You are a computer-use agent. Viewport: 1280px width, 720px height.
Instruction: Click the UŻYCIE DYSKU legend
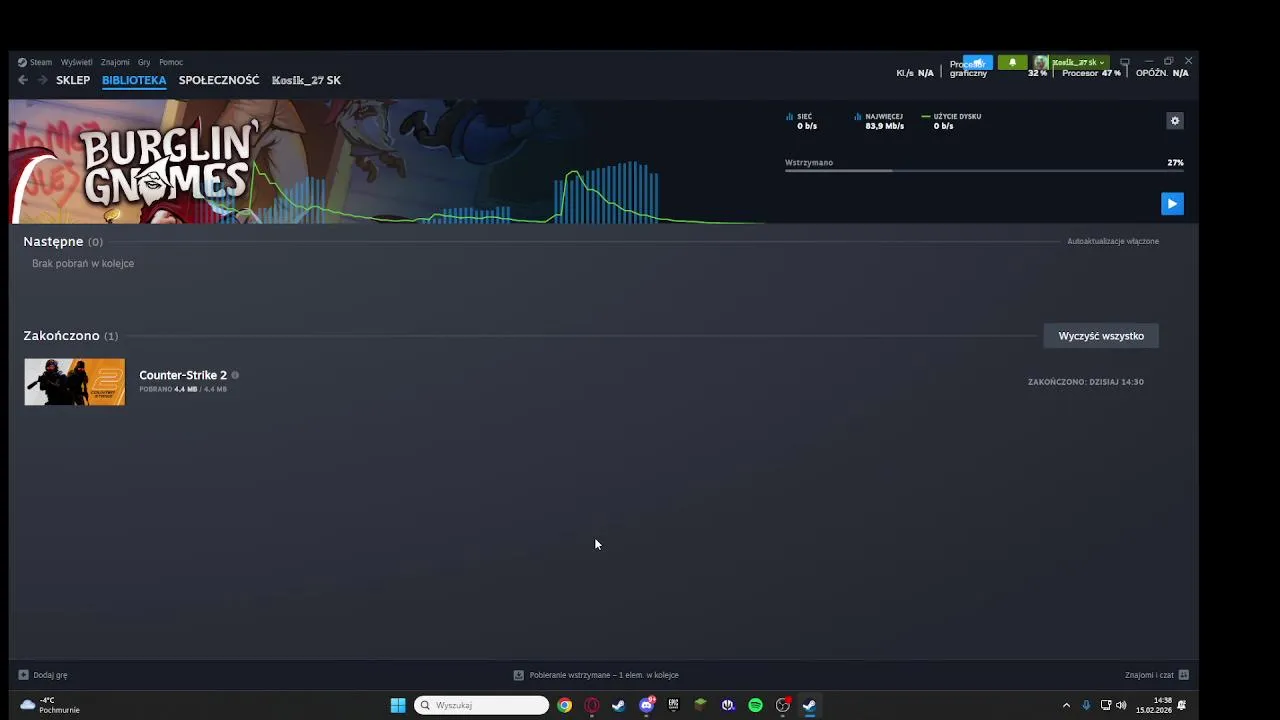[x=952, y=121]
